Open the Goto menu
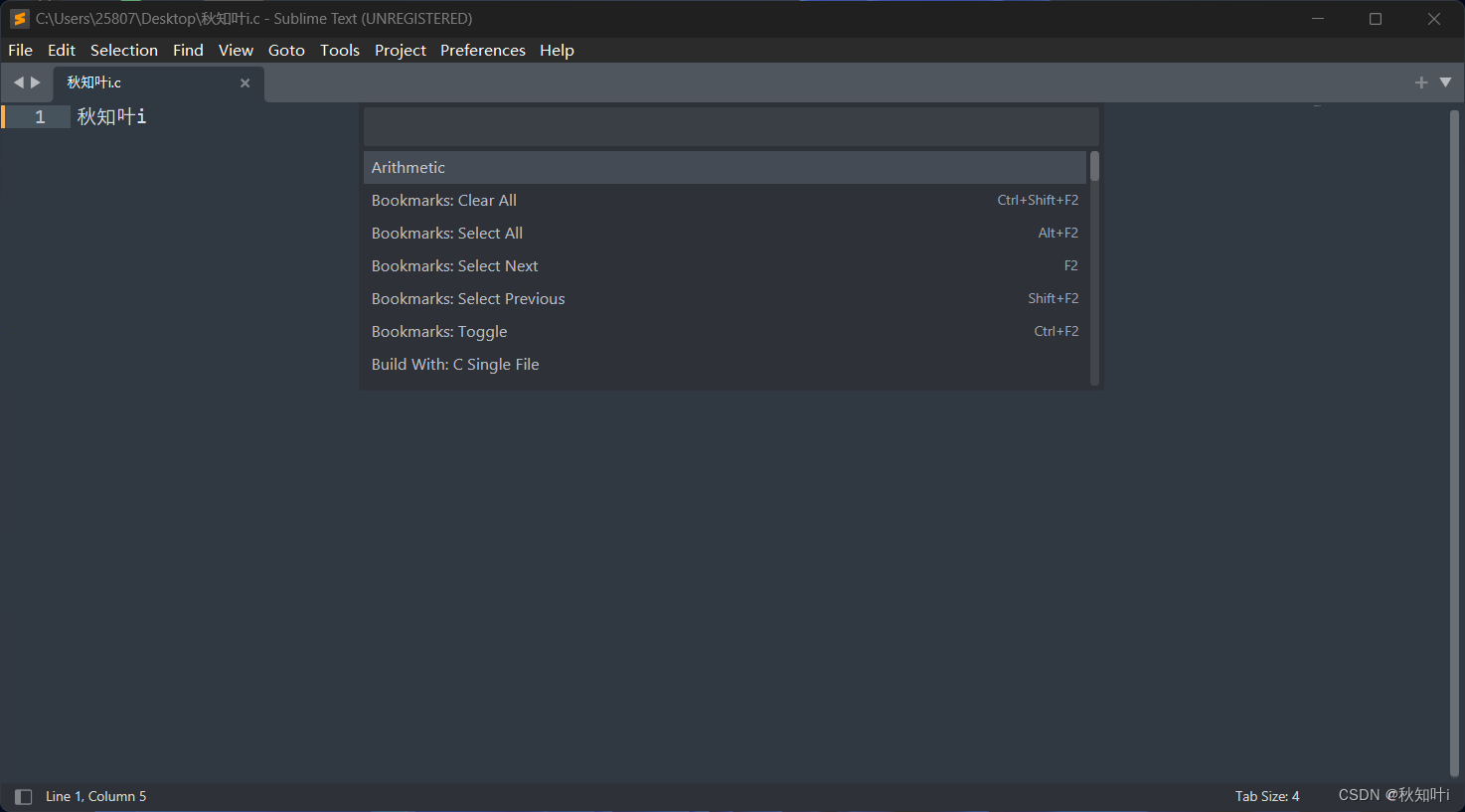 pos(286,50)
